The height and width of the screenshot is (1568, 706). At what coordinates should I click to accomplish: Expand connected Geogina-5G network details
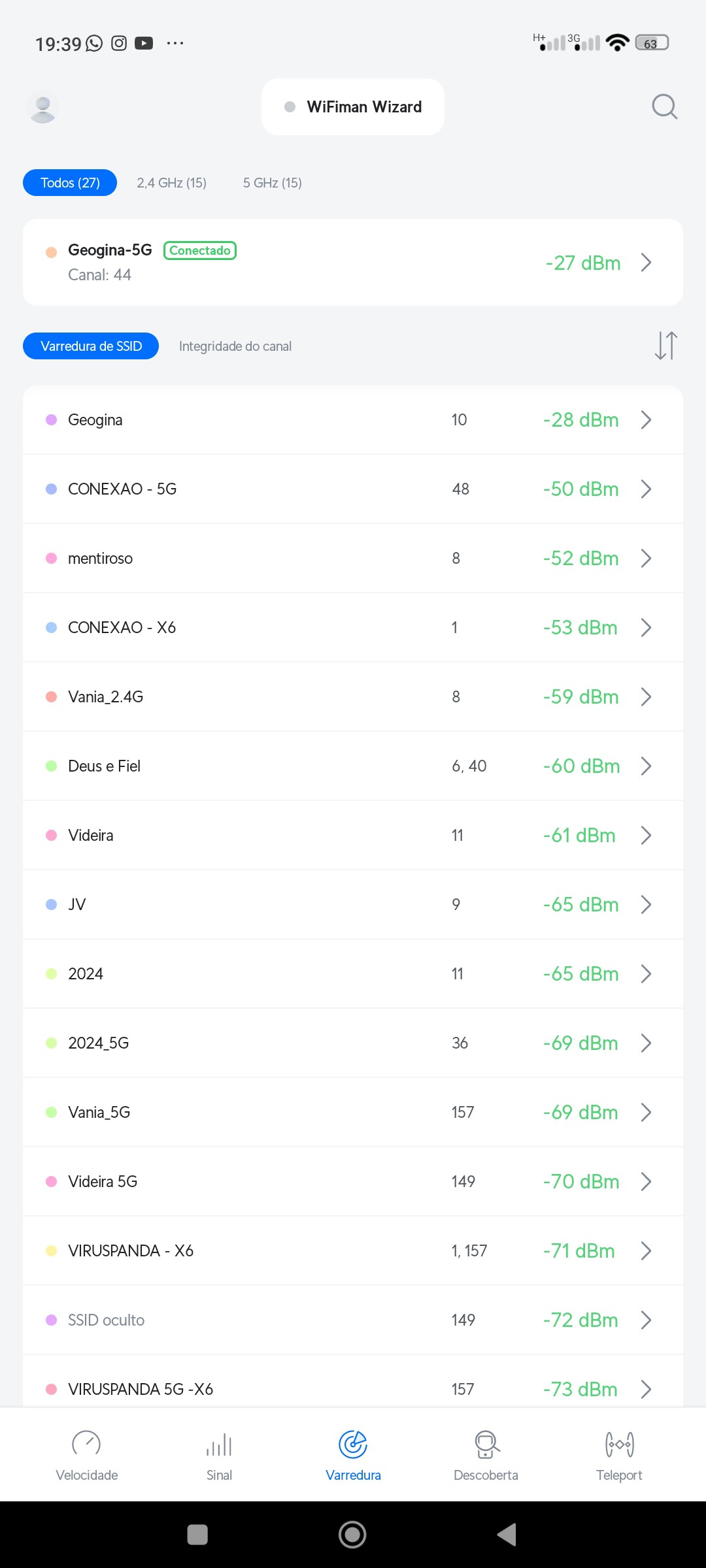click(646, 263)
